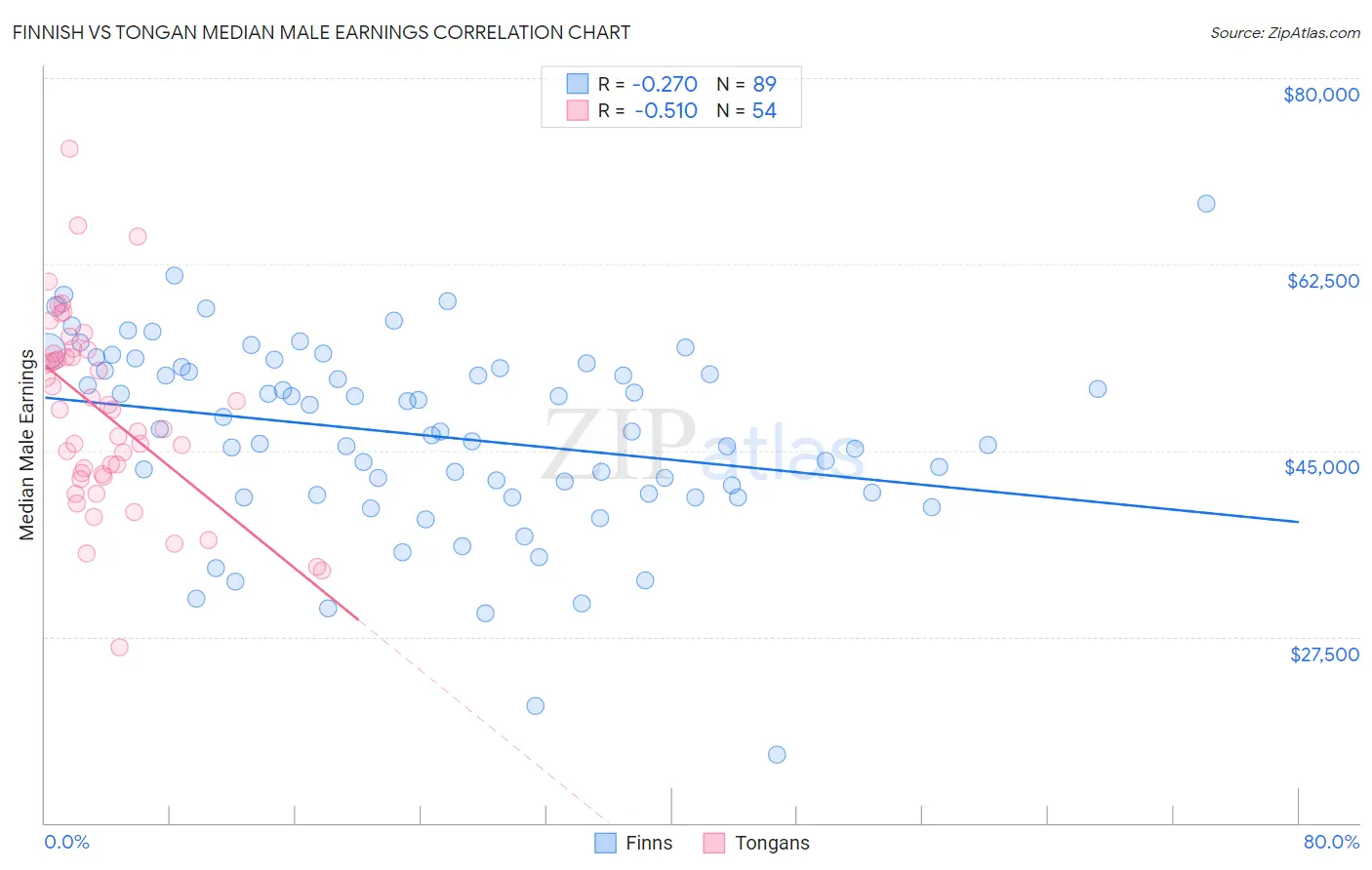Click the $80,000 y-axis label
Viewport: 1372px width, 870px height.
point(1320,95)
